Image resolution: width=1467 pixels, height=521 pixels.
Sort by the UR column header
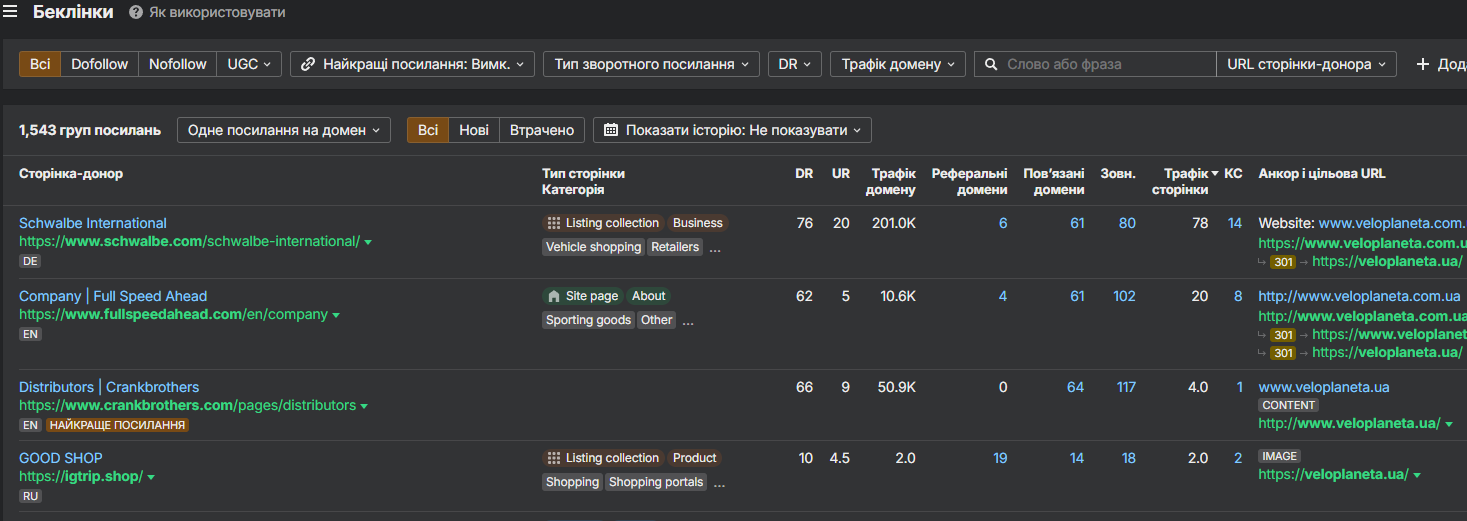click(x=841, y=174)
